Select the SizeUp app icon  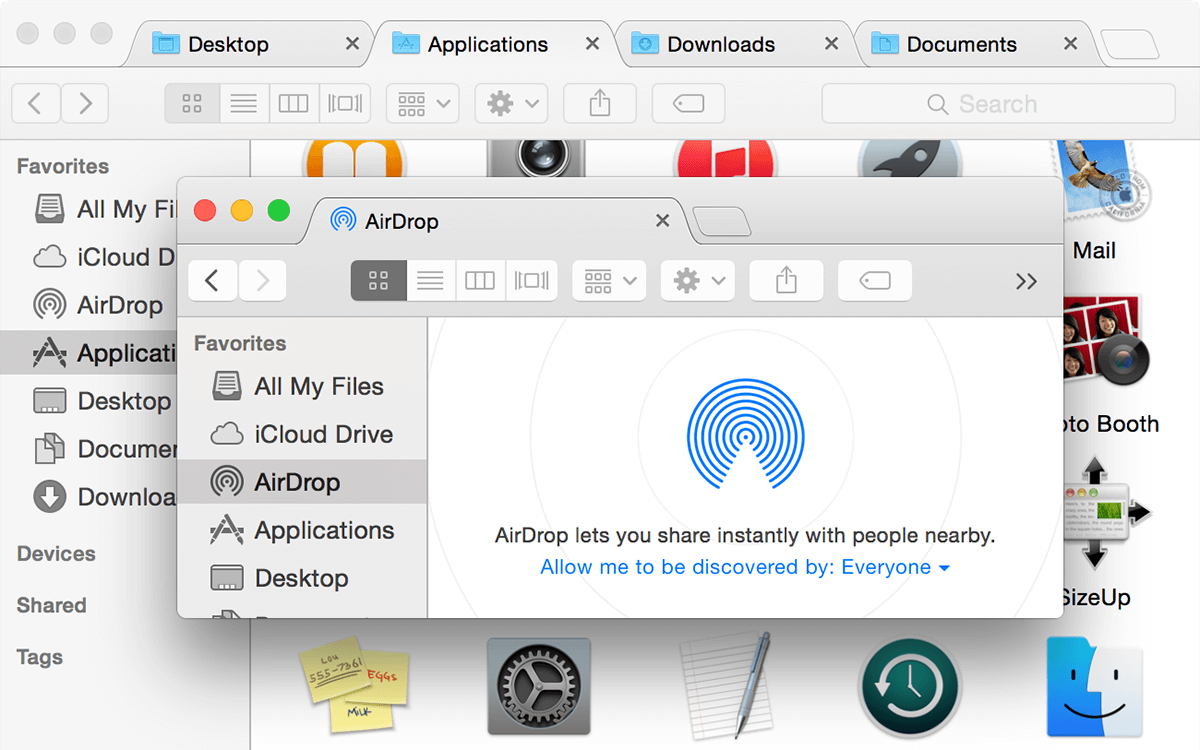click(1105, 513)
